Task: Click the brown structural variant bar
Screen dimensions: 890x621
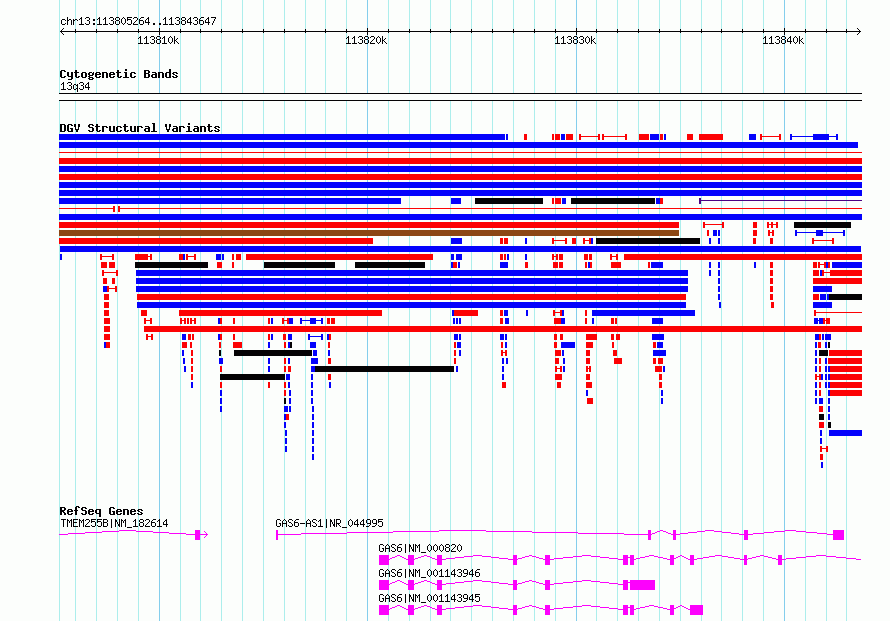Action: [369, 233]
